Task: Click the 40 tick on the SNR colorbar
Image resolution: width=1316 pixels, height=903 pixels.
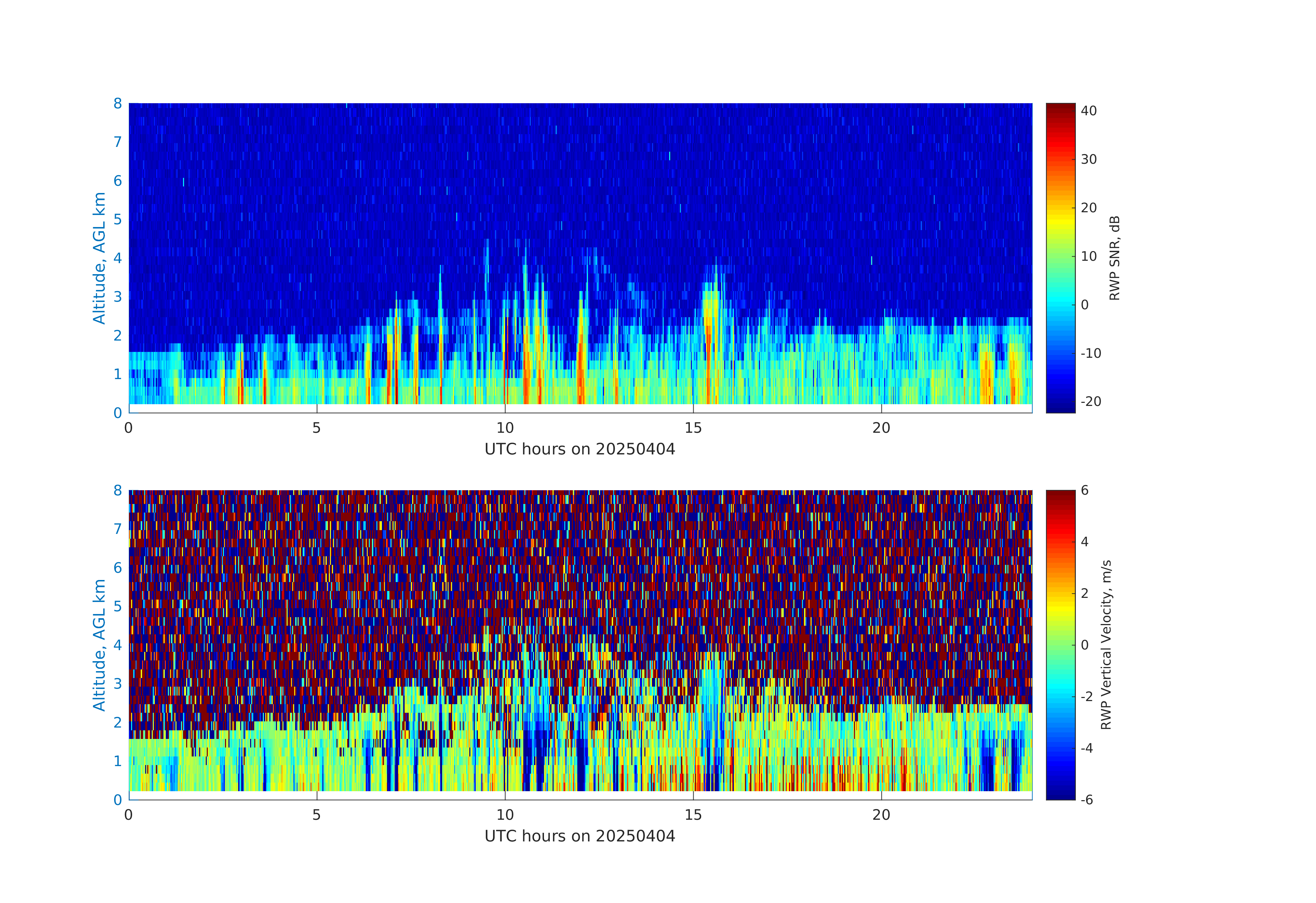Action: click(x=1088, y=111)
